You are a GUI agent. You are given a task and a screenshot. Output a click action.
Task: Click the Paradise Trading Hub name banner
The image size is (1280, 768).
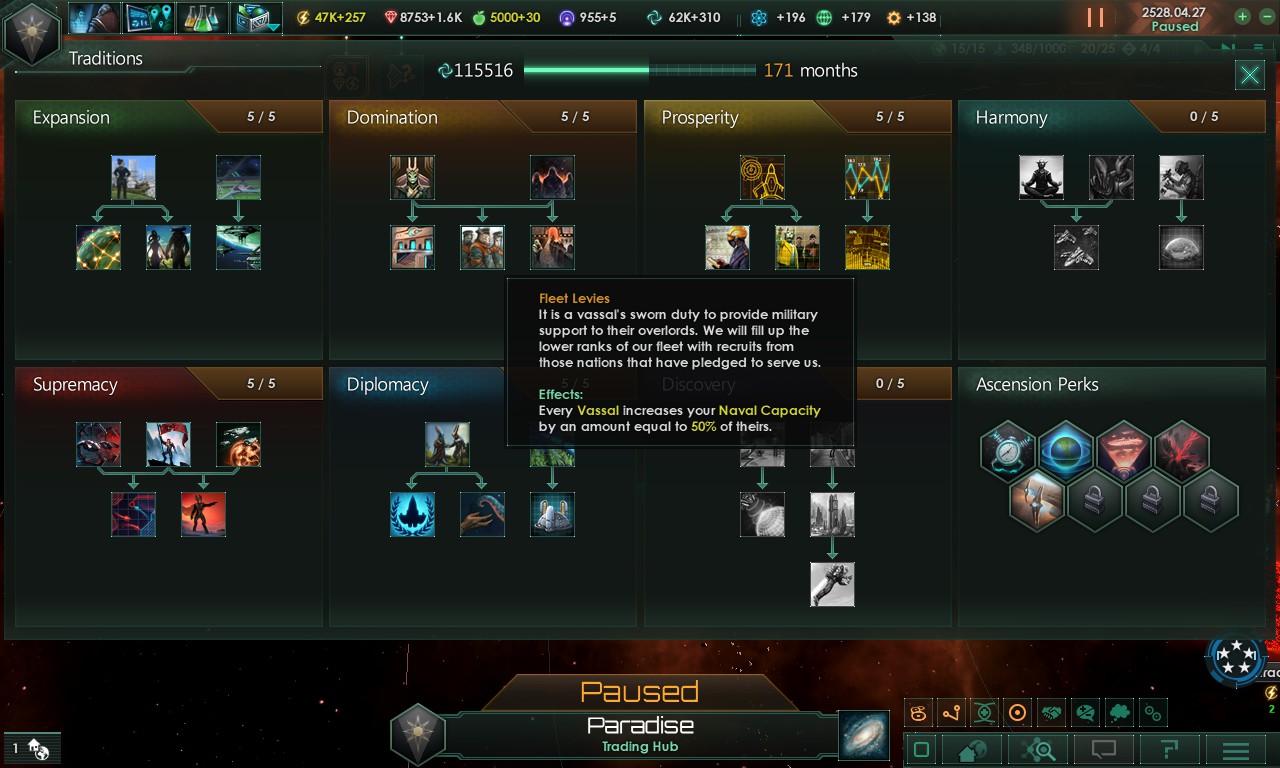click(640, 734)
